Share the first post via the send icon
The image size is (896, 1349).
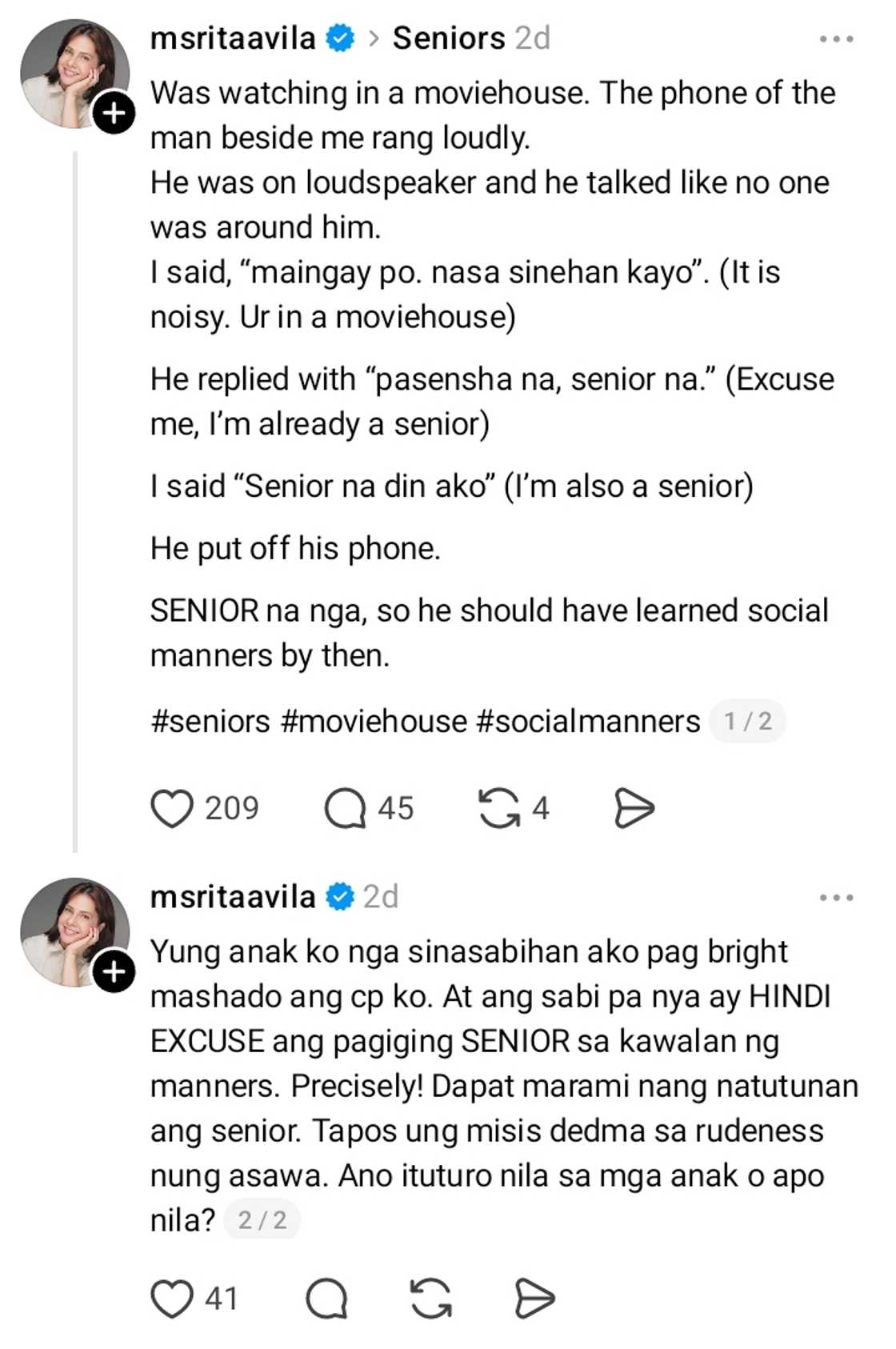(634, 808)
